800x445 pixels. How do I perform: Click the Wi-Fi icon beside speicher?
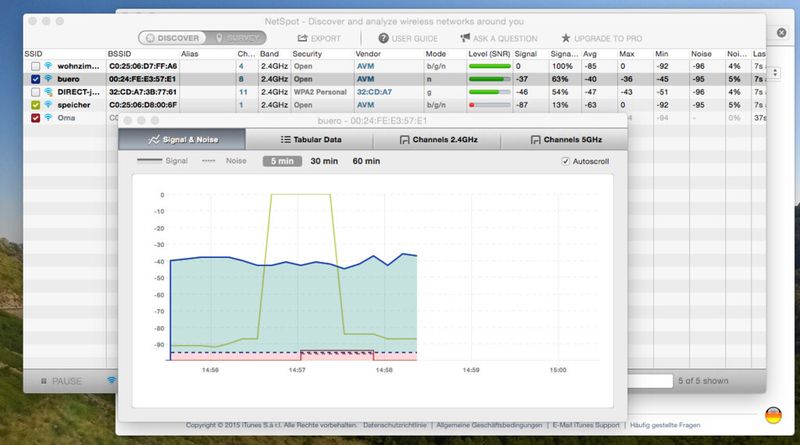48,105
